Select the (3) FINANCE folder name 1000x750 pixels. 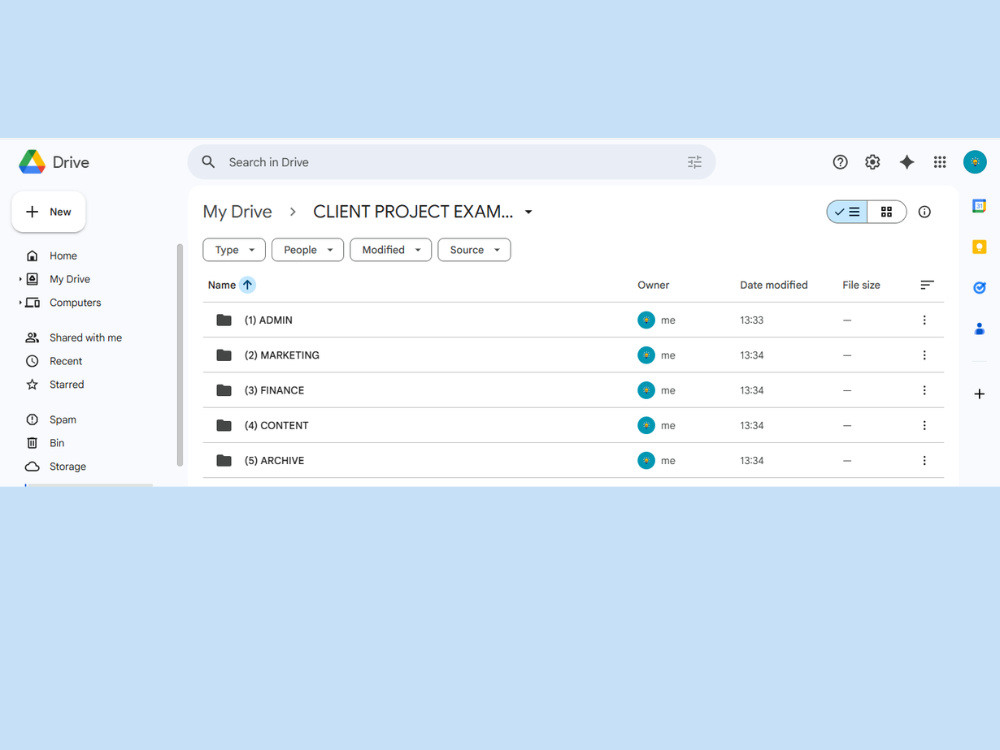(274, 390)
